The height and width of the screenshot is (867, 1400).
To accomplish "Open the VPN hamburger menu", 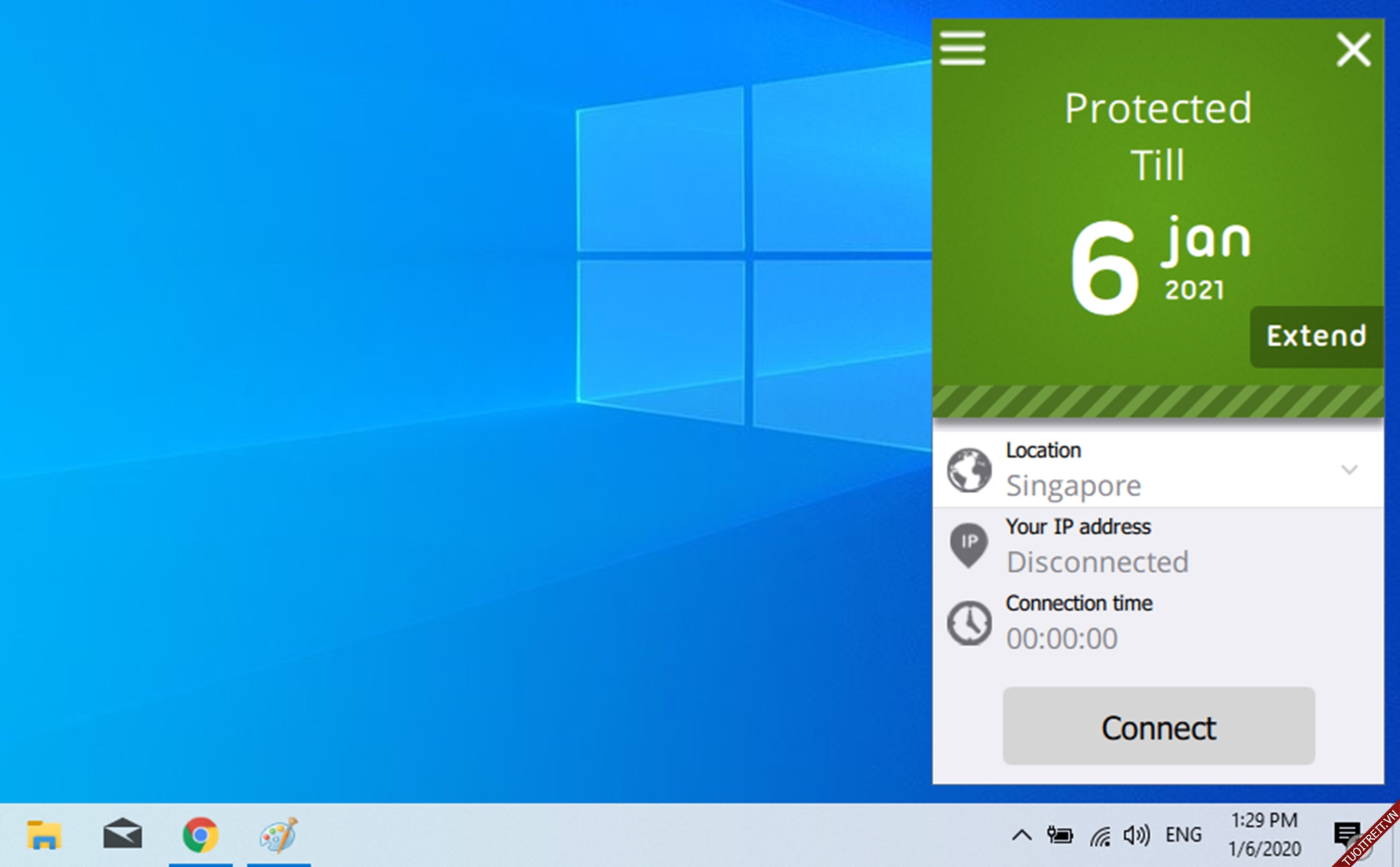I will point(962,49).
